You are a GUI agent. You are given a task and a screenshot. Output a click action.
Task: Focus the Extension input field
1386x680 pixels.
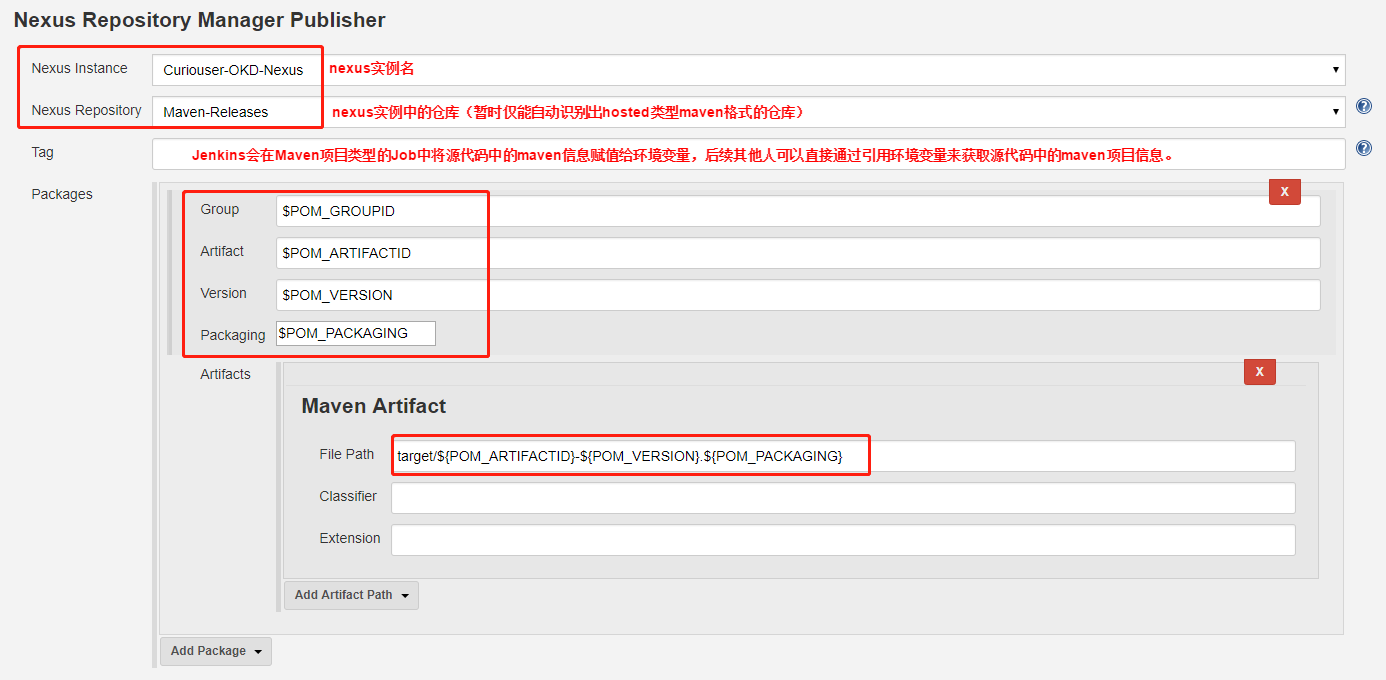(x=843, y=540)
